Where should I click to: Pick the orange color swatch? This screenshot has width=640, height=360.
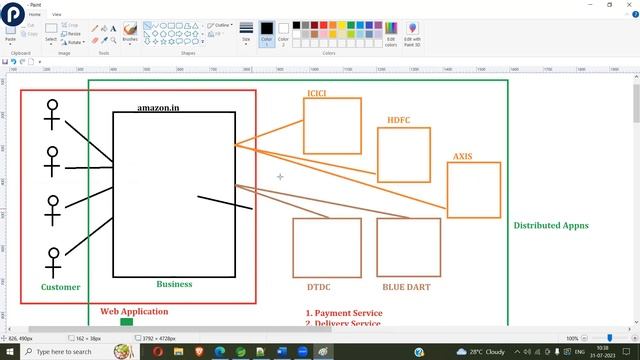333,25
